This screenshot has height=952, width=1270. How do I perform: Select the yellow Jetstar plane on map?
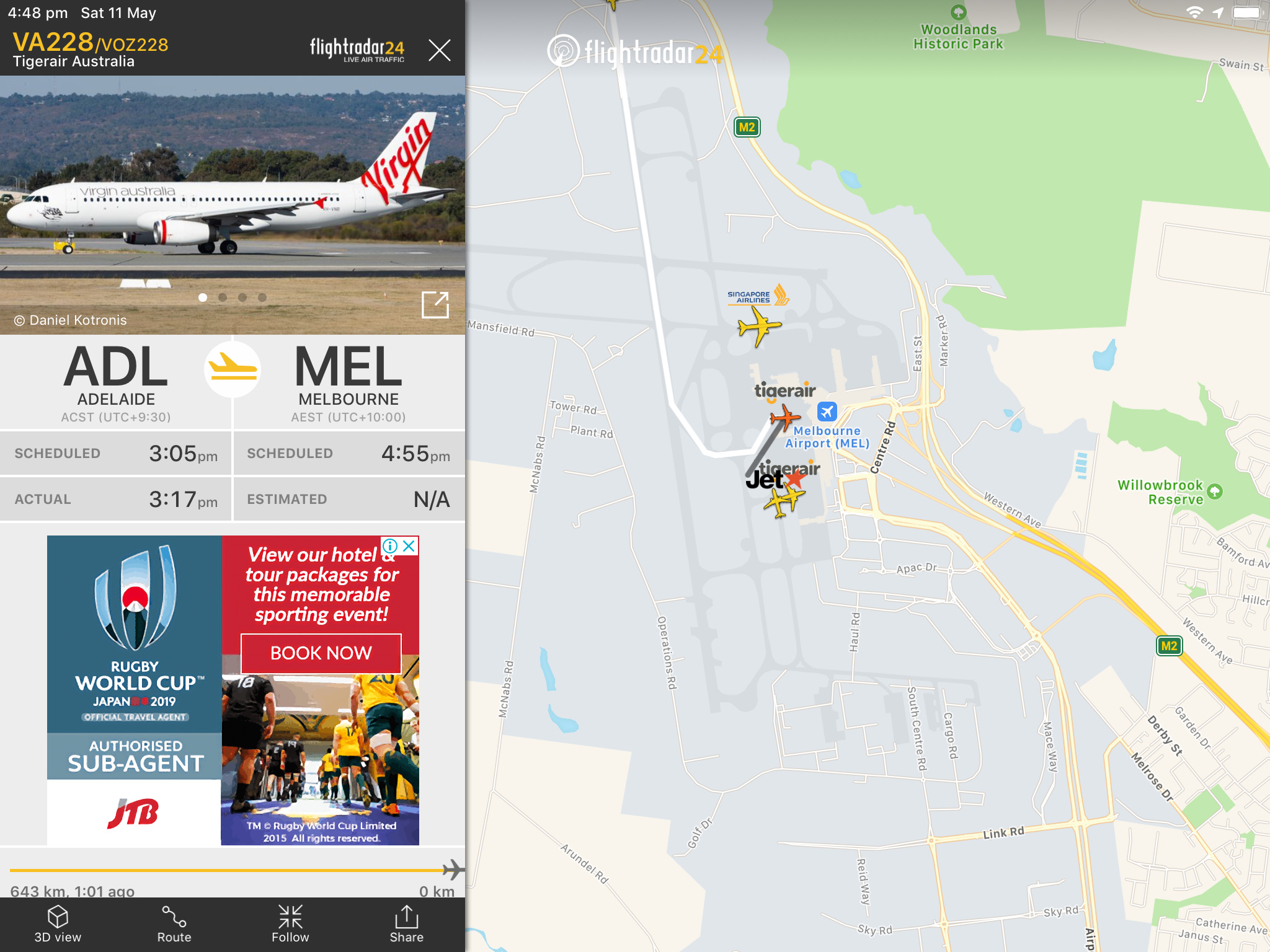click(x=781, y=500)
